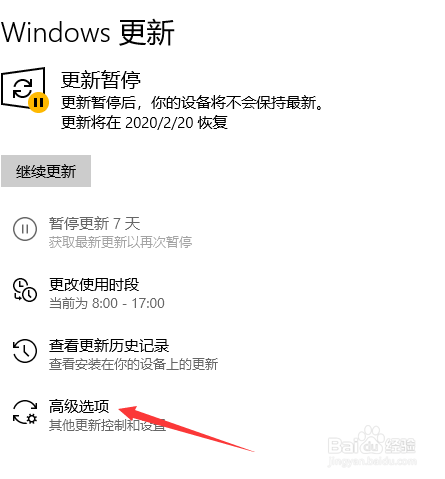Click the 其他更新控制和设置 description
The image size is (445, 479).
coord(107,425)
